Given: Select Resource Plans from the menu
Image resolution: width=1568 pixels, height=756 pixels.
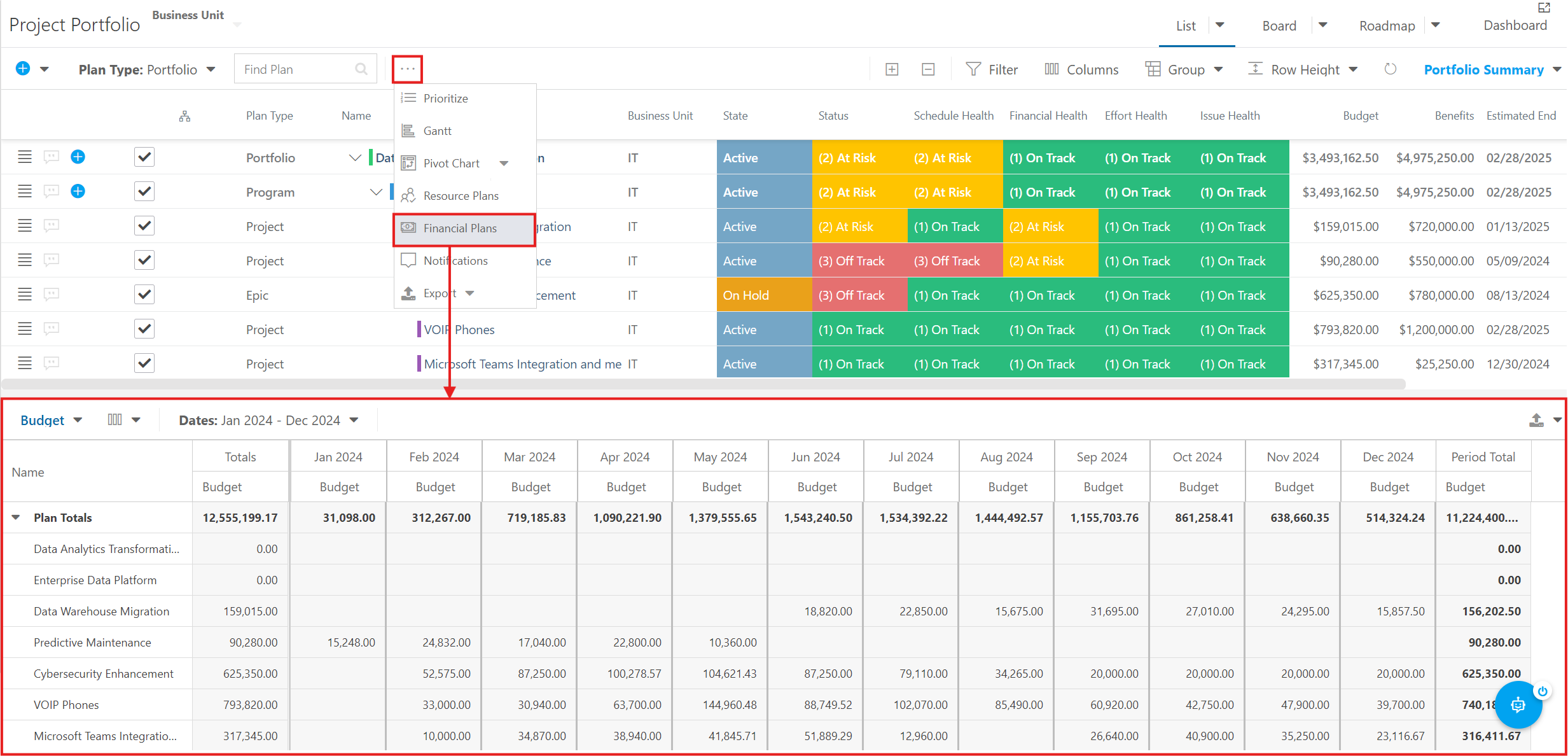Looking at the screenshot, I should pyautogui.click(x=465, y=195).
